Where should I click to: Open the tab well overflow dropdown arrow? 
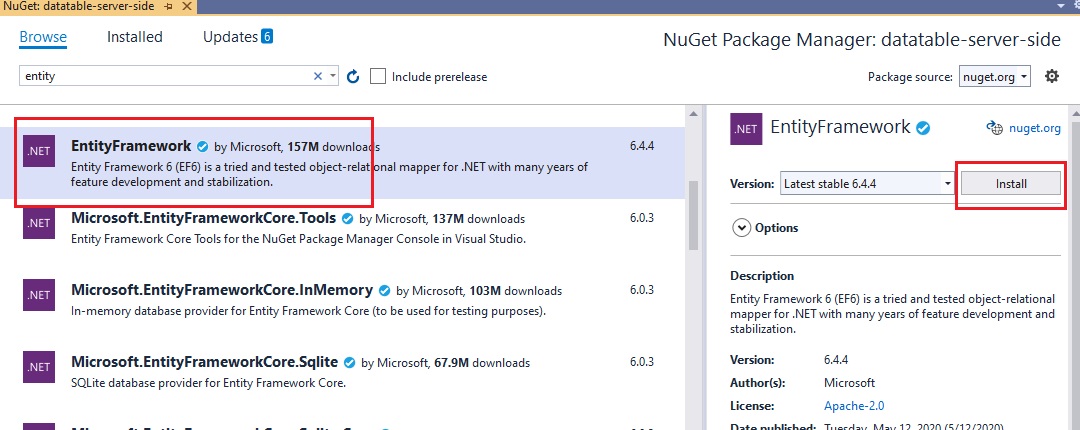pyautogui.click(x=1061, y=6)
